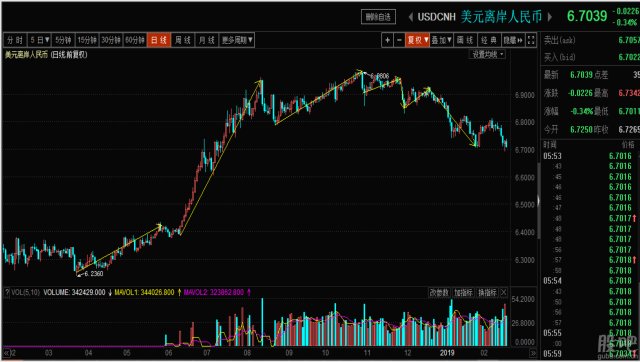The width and height of the screenshot is (640, 362).
Task: Click 6.9000 price axis label
Action: (524, 95)
